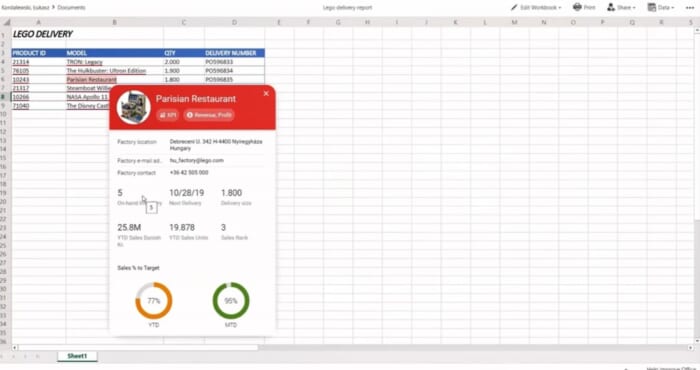Click the Data table icon
700x370 pixels.
[652, 7]
